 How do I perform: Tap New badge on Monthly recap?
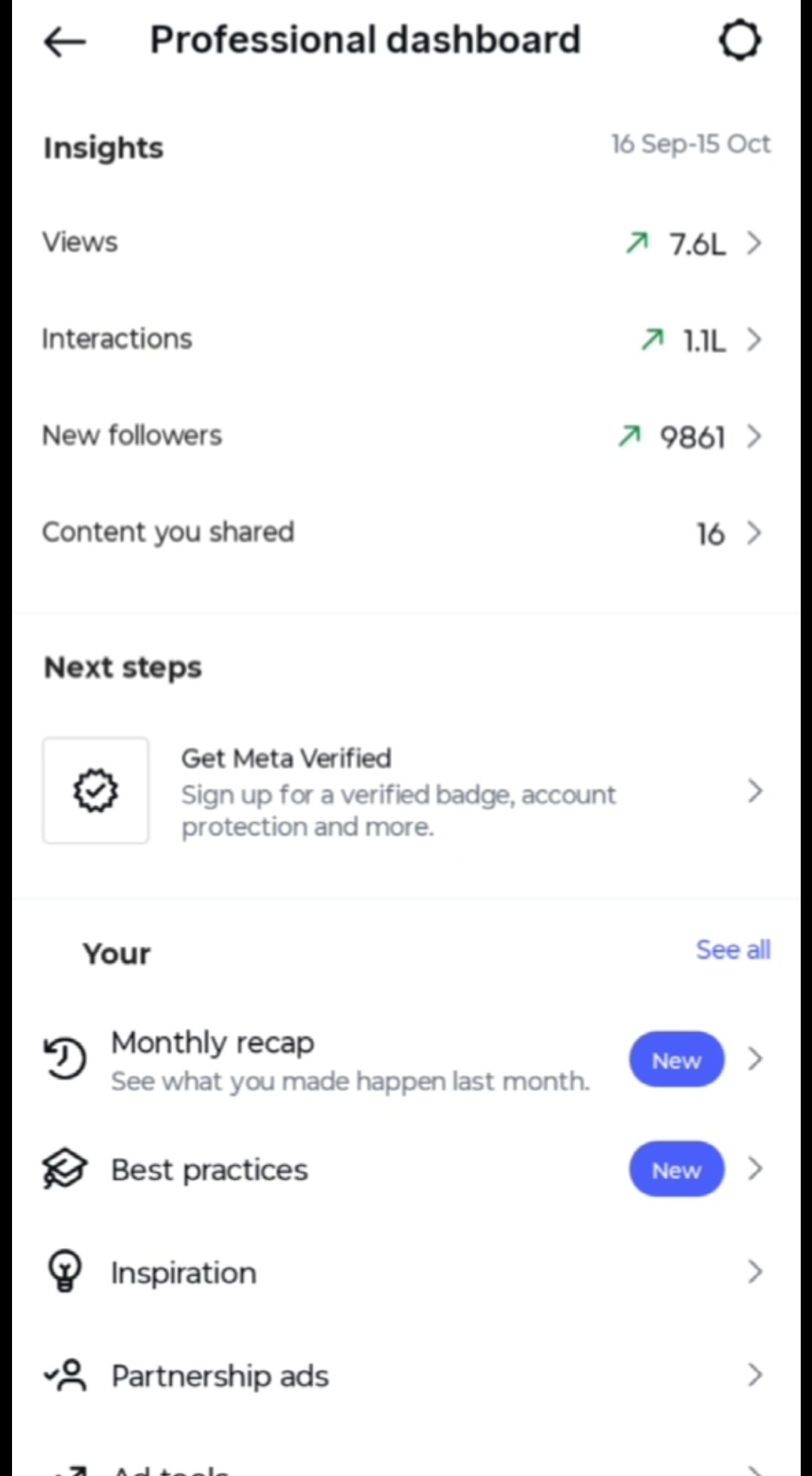[x=677, y=1059]
